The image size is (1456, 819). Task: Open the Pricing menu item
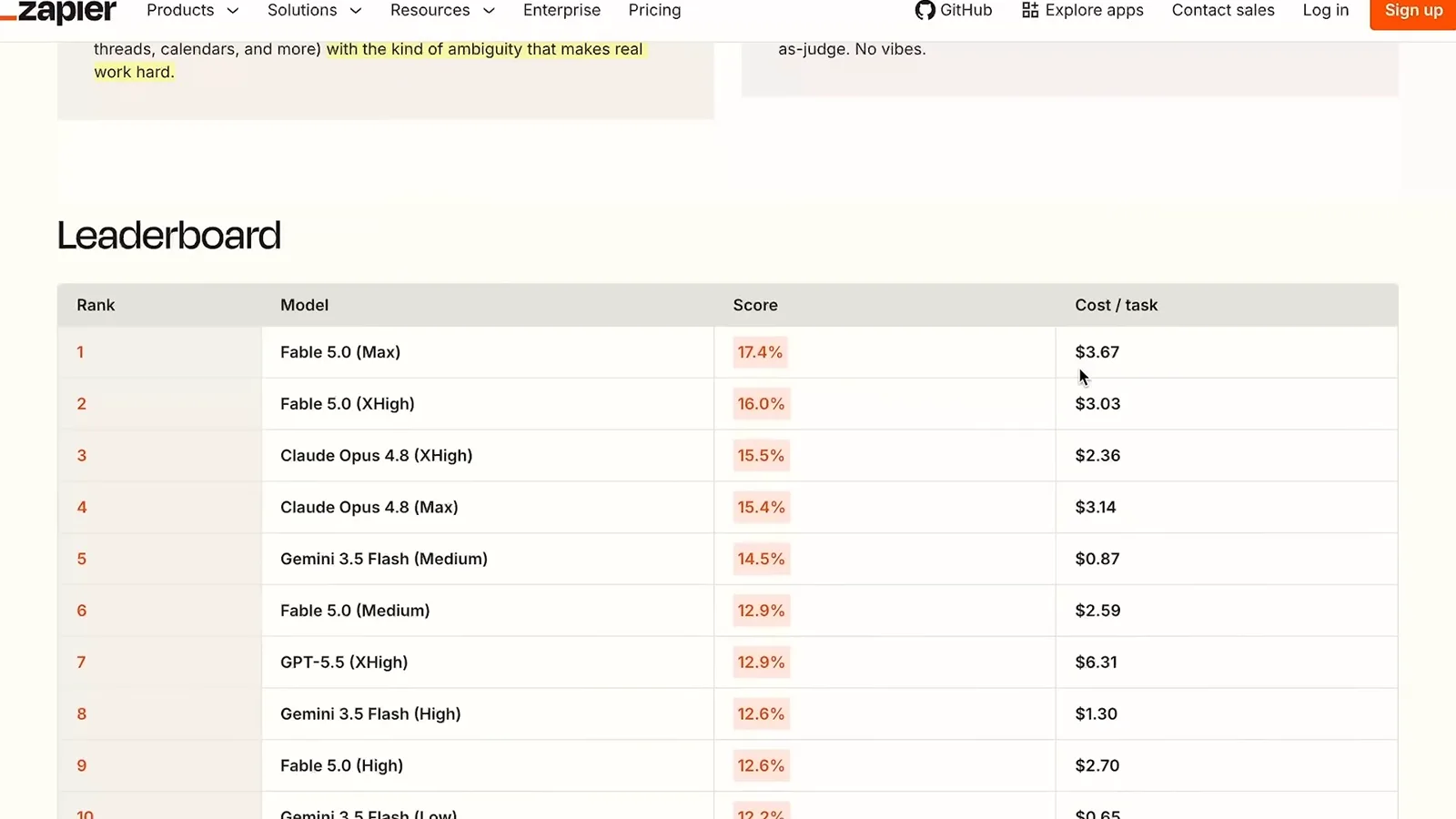click(654, 10)
